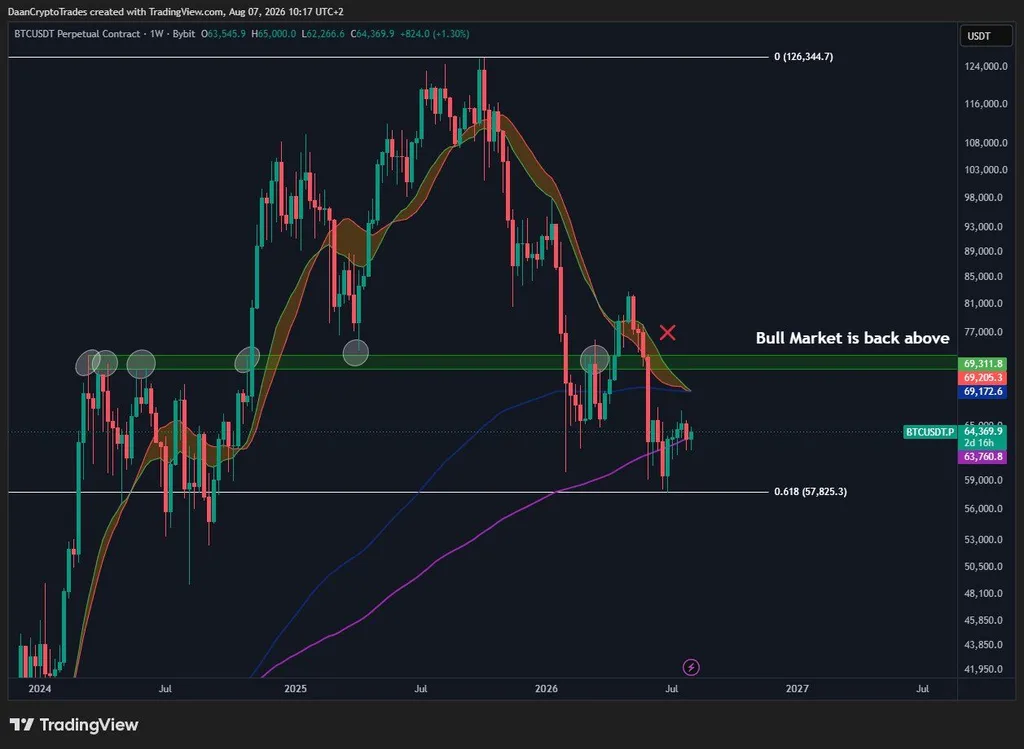Click the grey circle marker near early 2026

point(595,359)
